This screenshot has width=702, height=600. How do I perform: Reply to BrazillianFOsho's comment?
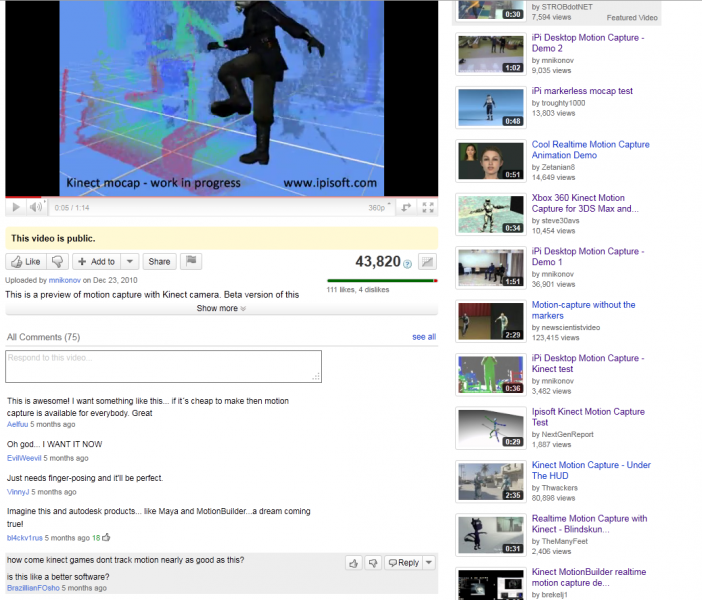click(403, 563)
